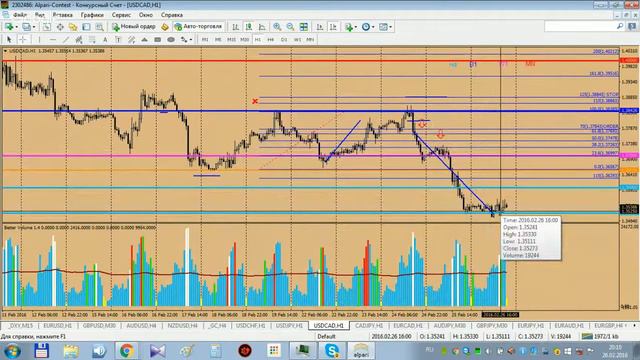Select the text label 'T' tool
640x360 pixels.
pyautogui.click(x=118, y=40)
